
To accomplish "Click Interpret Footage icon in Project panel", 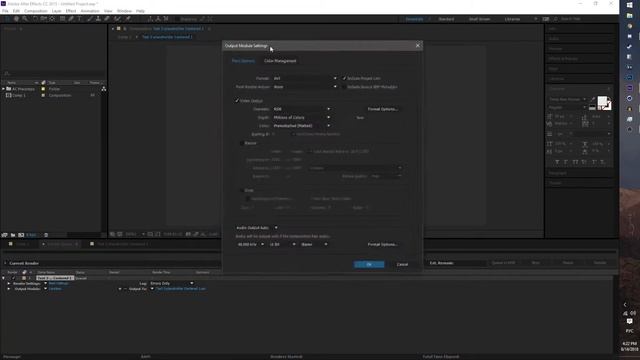I will tap(4, 235).
